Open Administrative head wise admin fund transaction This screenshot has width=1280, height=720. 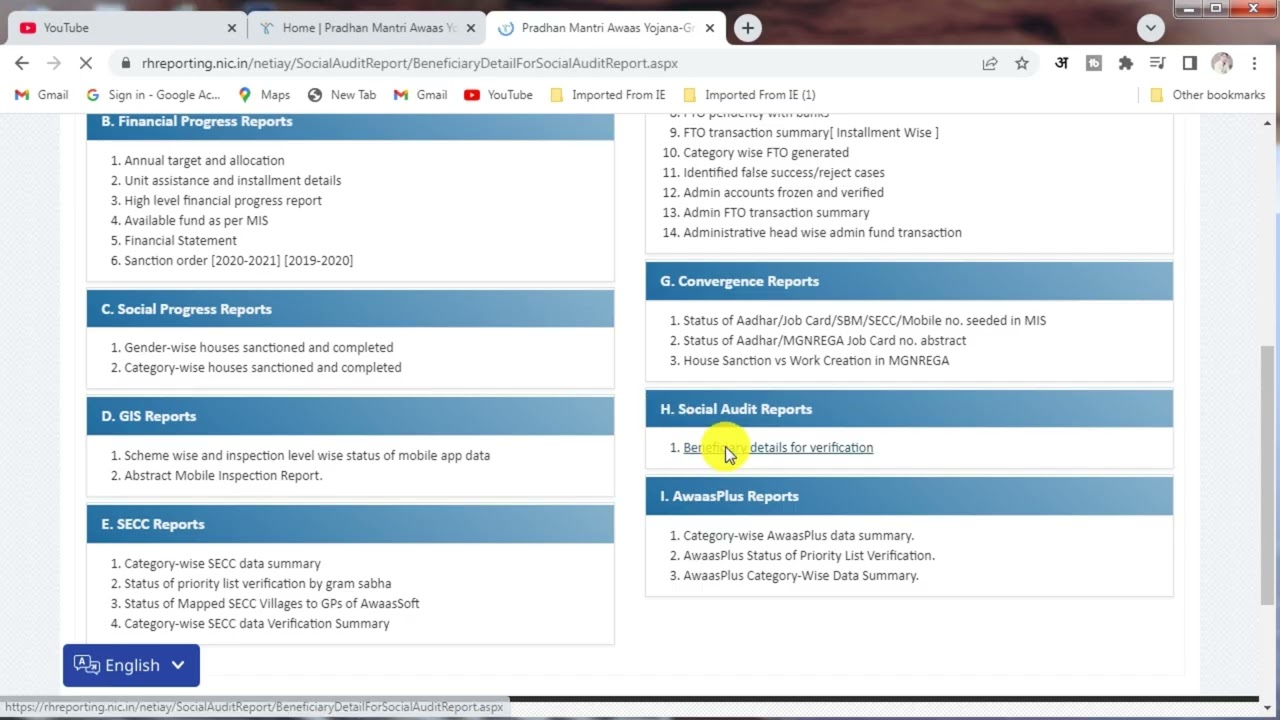(x=822, y=232)
